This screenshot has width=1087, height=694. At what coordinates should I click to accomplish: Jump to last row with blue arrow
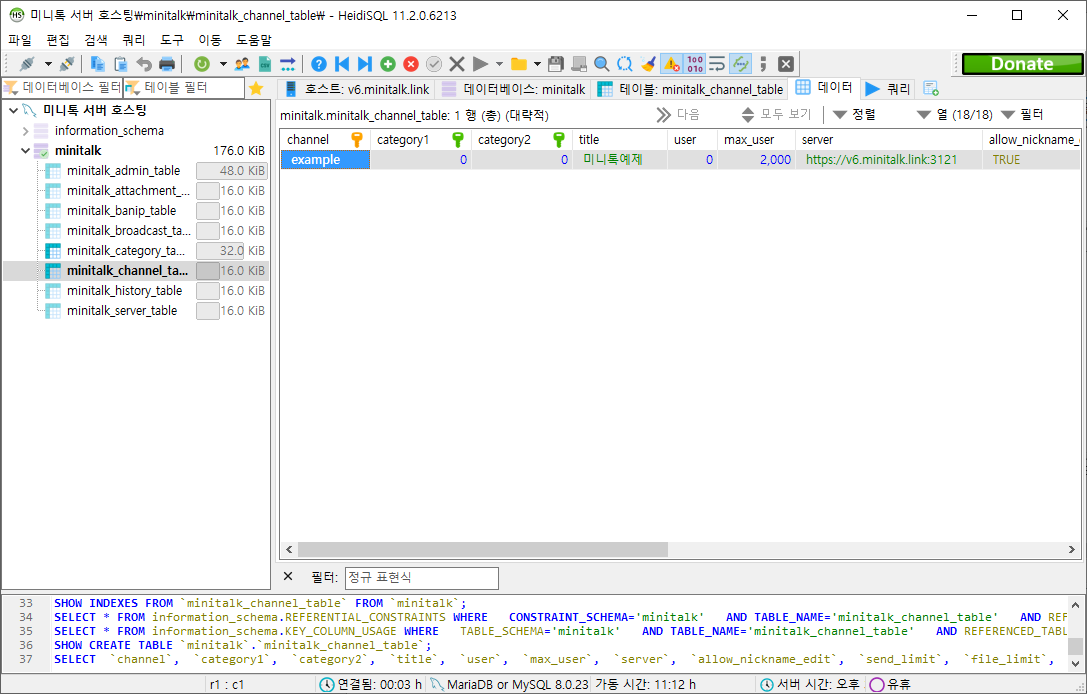click(x=365, y=64)
